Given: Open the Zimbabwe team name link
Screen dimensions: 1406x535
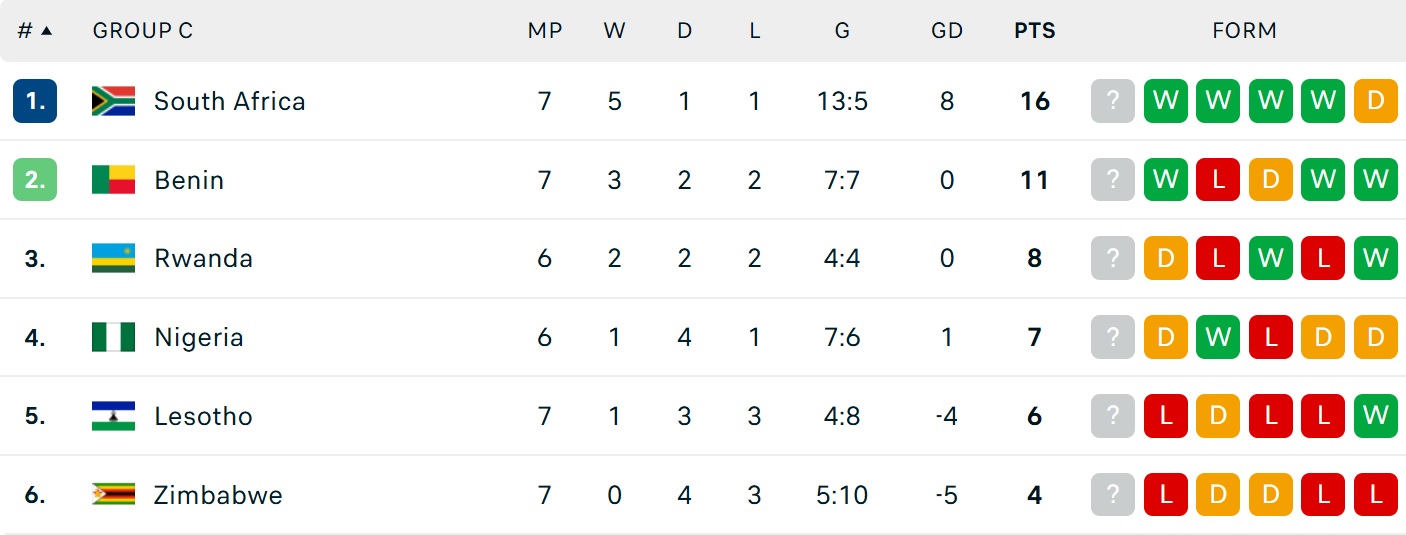Looking at the screenshot, I should click(x=217, y=495).
